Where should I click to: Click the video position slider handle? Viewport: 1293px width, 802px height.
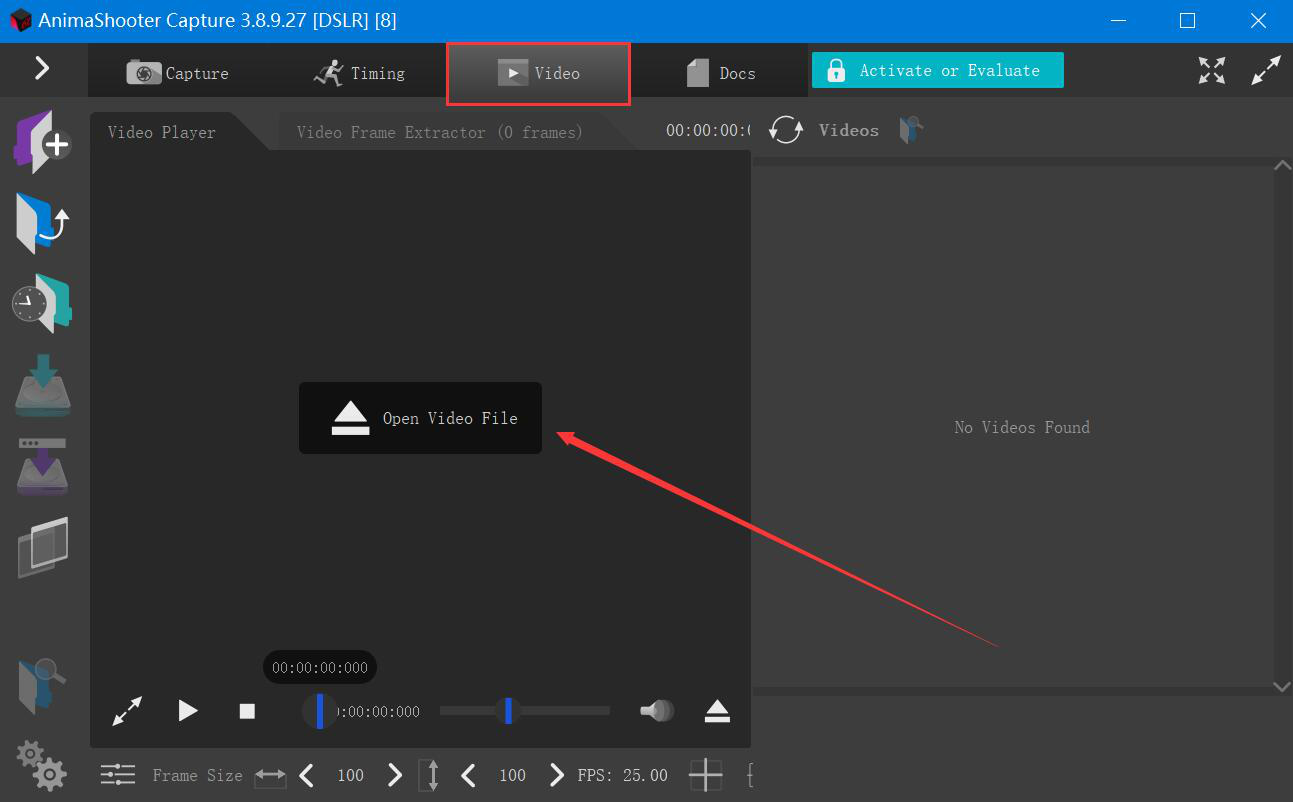click(320, 711)
